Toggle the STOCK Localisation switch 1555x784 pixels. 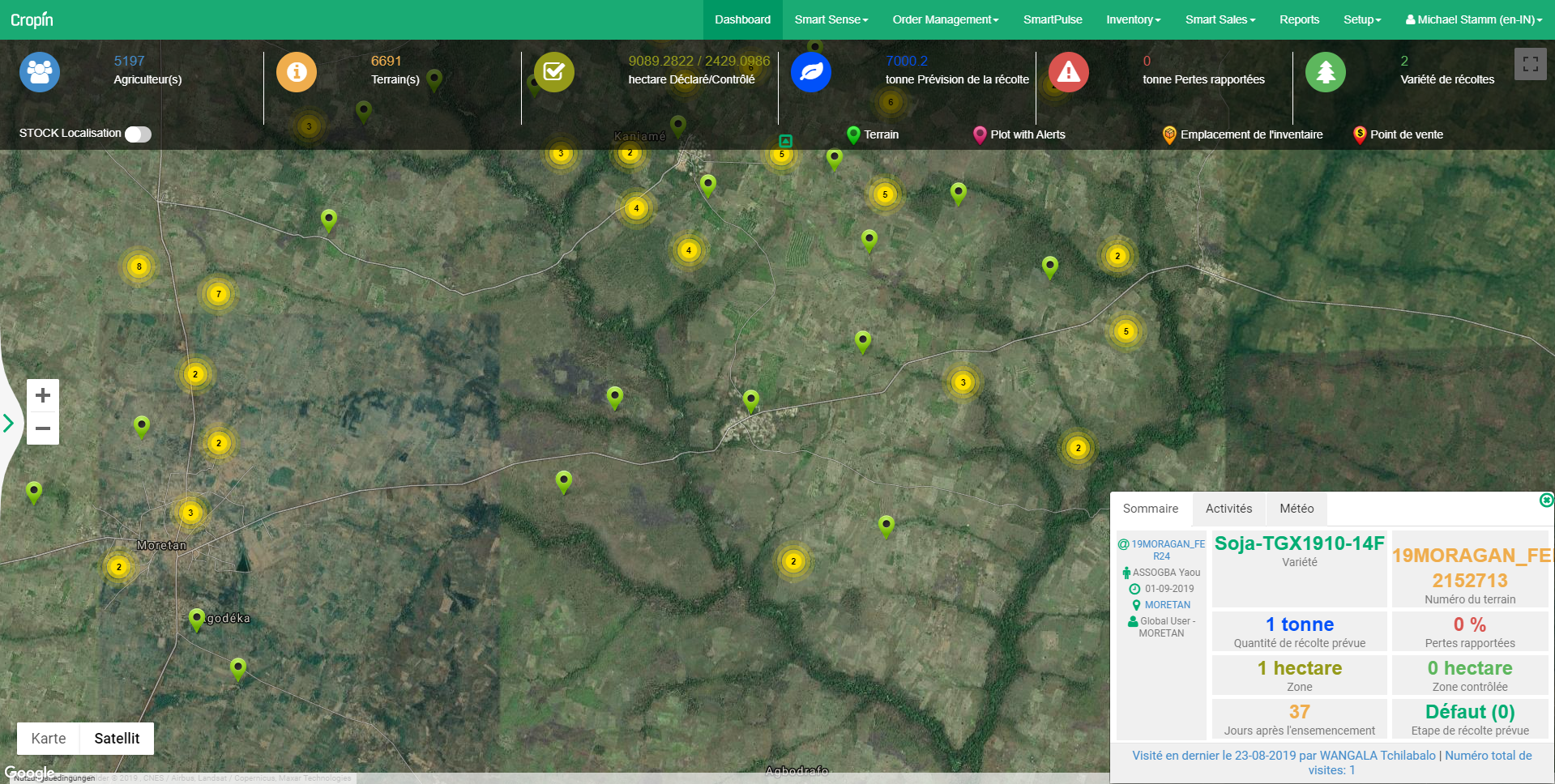tap(138, 134)
